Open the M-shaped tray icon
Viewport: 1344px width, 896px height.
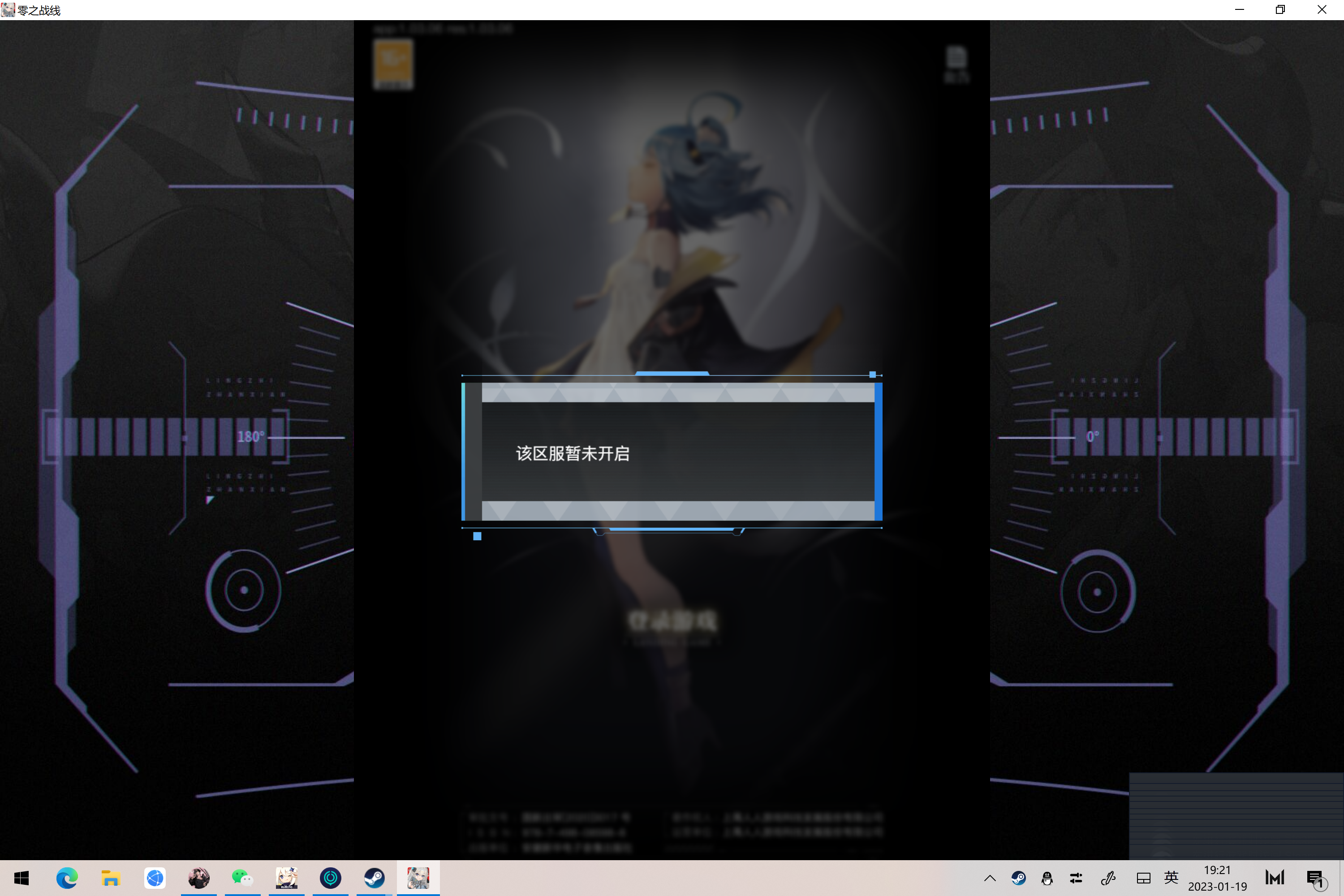coord(1274,878)
